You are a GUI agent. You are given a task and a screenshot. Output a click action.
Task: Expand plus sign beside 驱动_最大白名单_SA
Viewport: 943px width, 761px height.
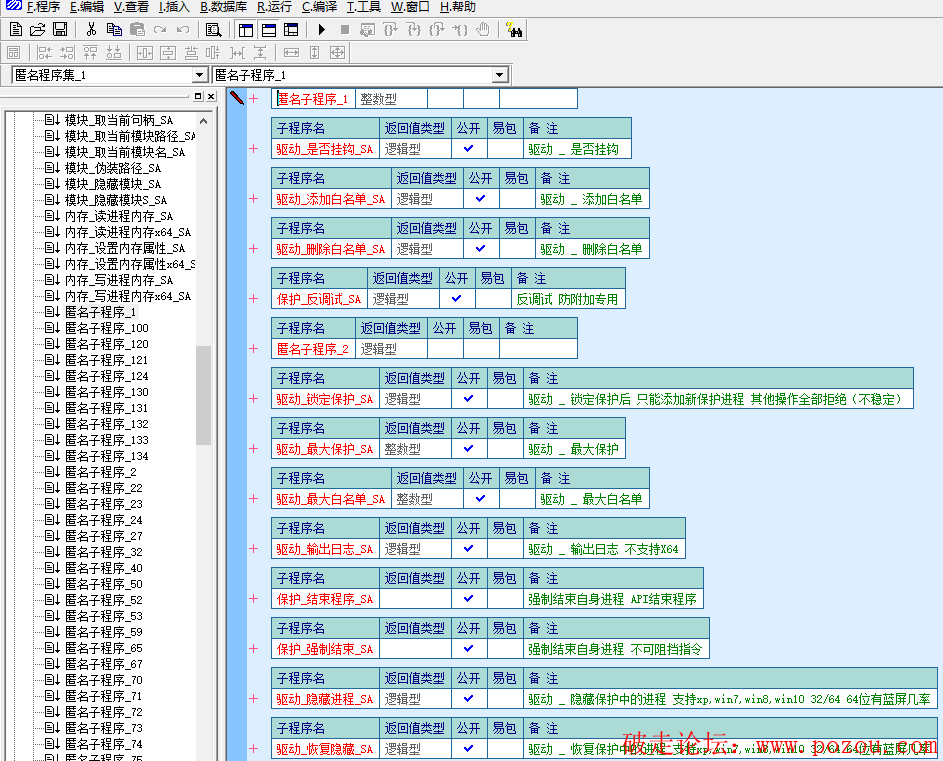pyautogui.click(x=254, y=498)
